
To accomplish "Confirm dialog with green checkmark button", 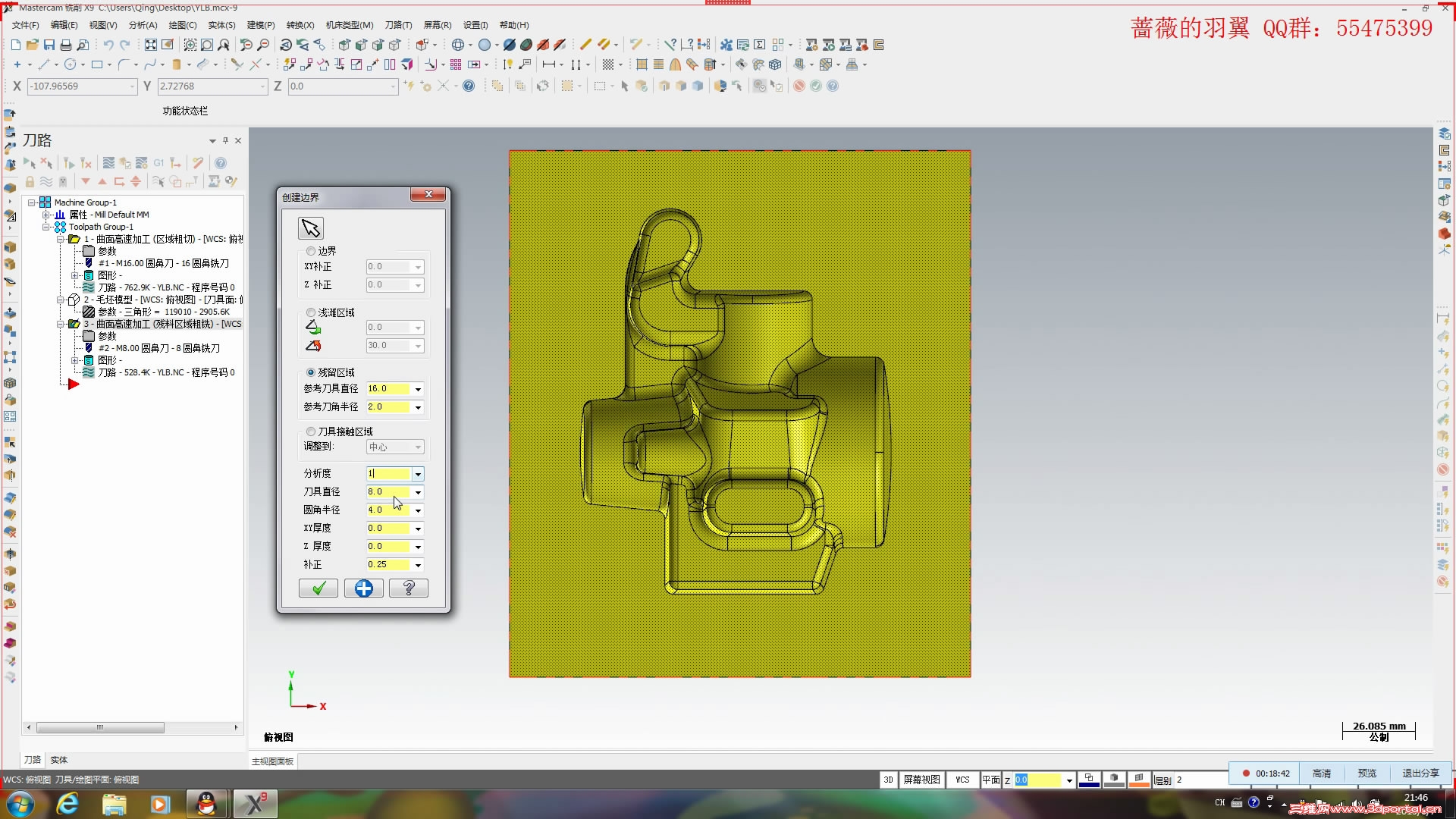I will (318, 588).
